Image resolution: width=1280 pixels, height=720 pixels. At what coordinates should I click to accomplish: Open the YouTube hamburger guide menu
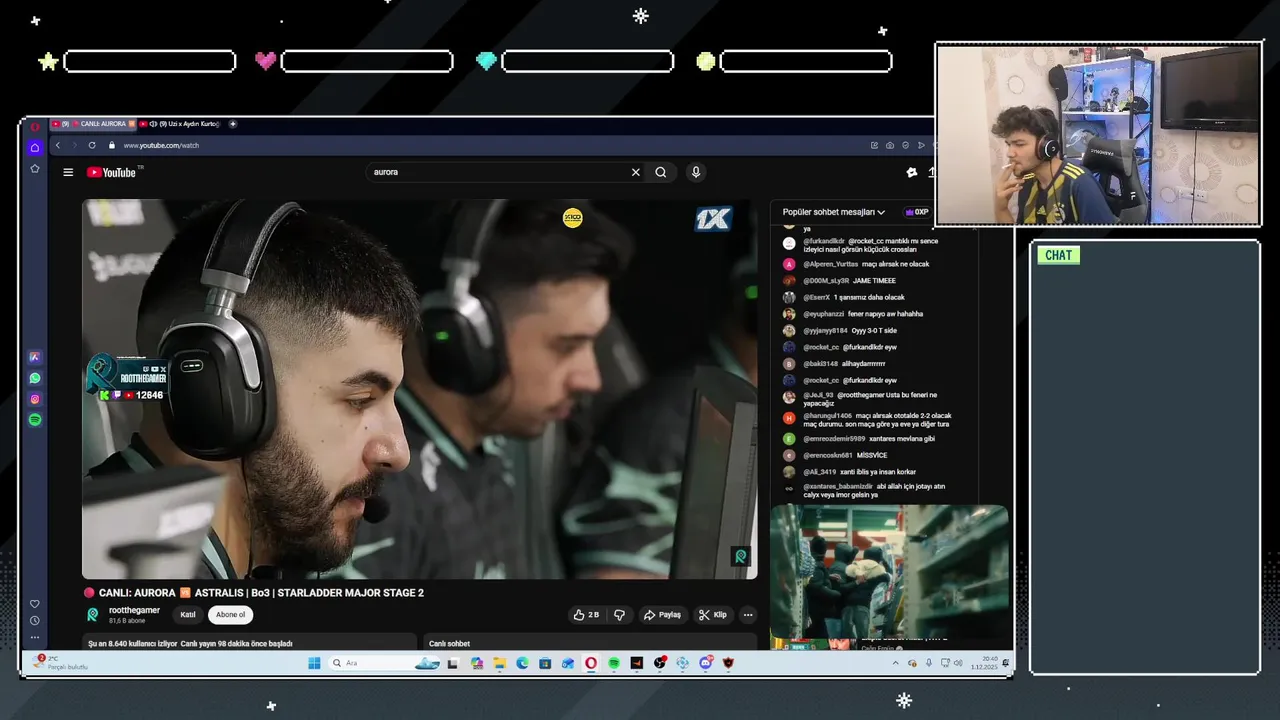tap(68, 172)
